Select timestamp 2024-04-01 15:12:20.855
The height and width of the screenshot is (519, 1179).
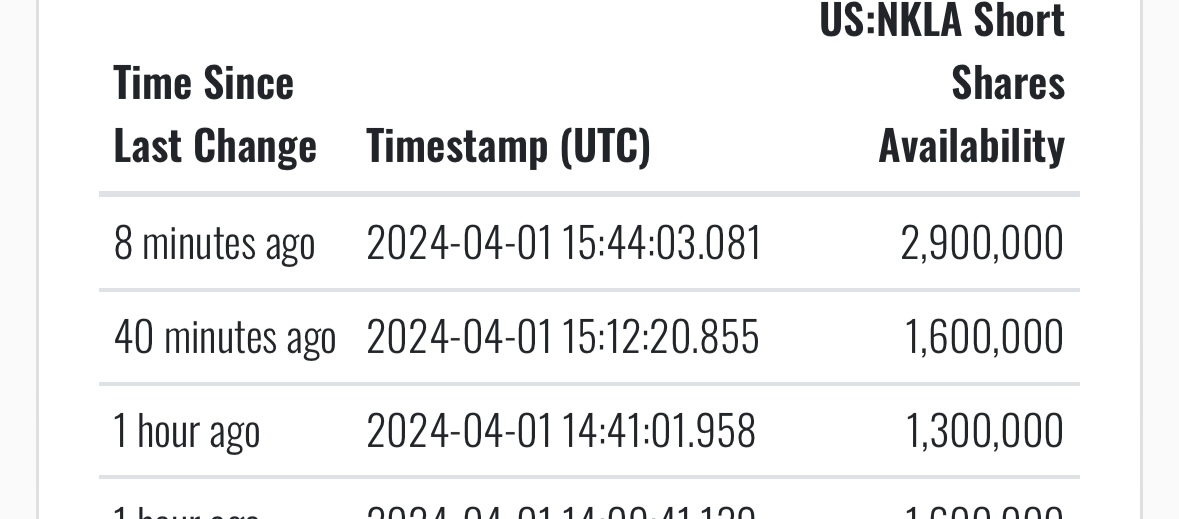(x=562, y=336)
